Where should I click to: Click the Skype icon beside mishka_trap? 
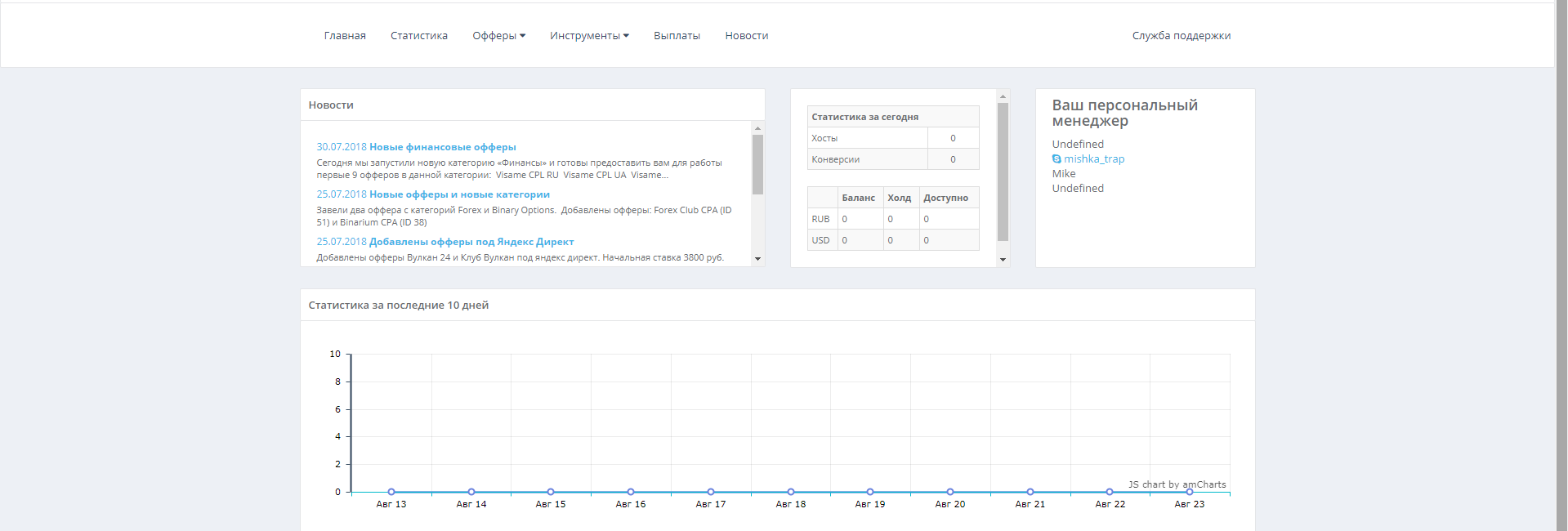(x=1057, y=159)
